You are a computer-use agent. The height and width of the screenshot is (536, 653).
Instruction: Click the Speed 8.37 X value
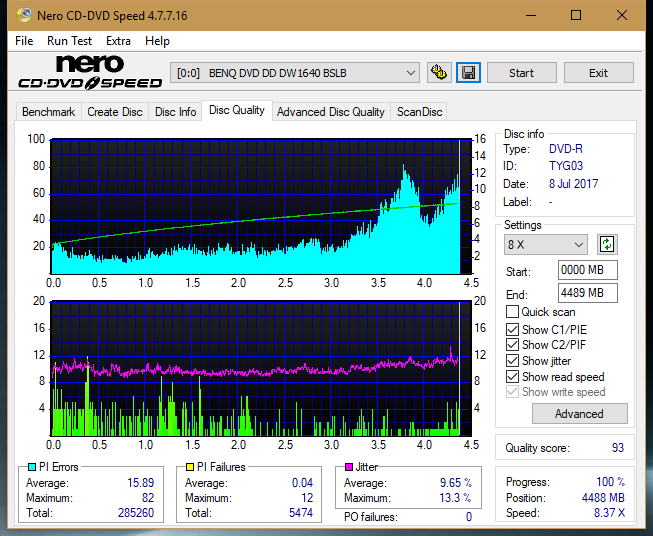tap(609, 513)
